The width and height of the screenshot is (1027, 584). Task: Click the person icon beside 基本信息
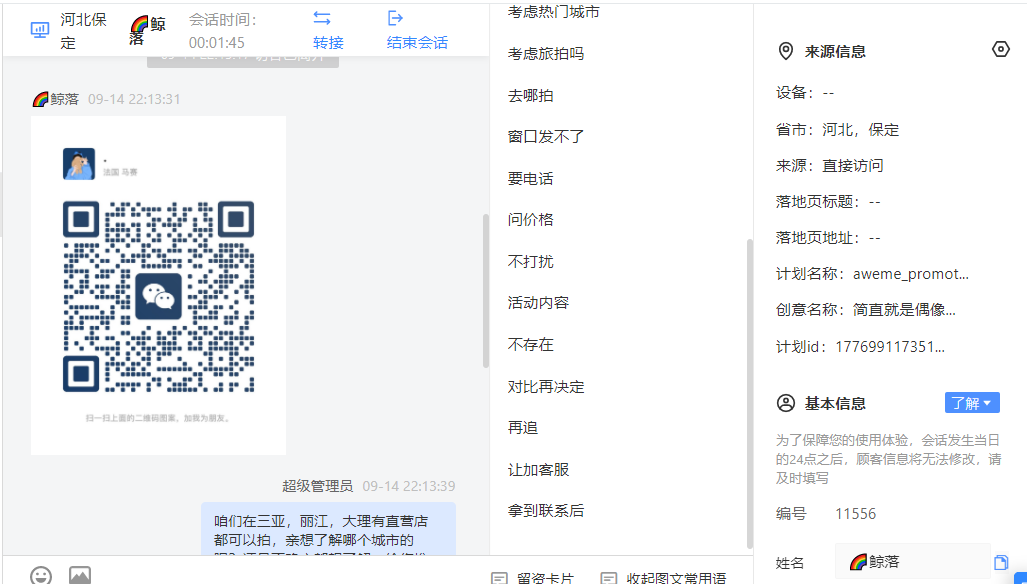pyautogui.click(x=785, y=403)
